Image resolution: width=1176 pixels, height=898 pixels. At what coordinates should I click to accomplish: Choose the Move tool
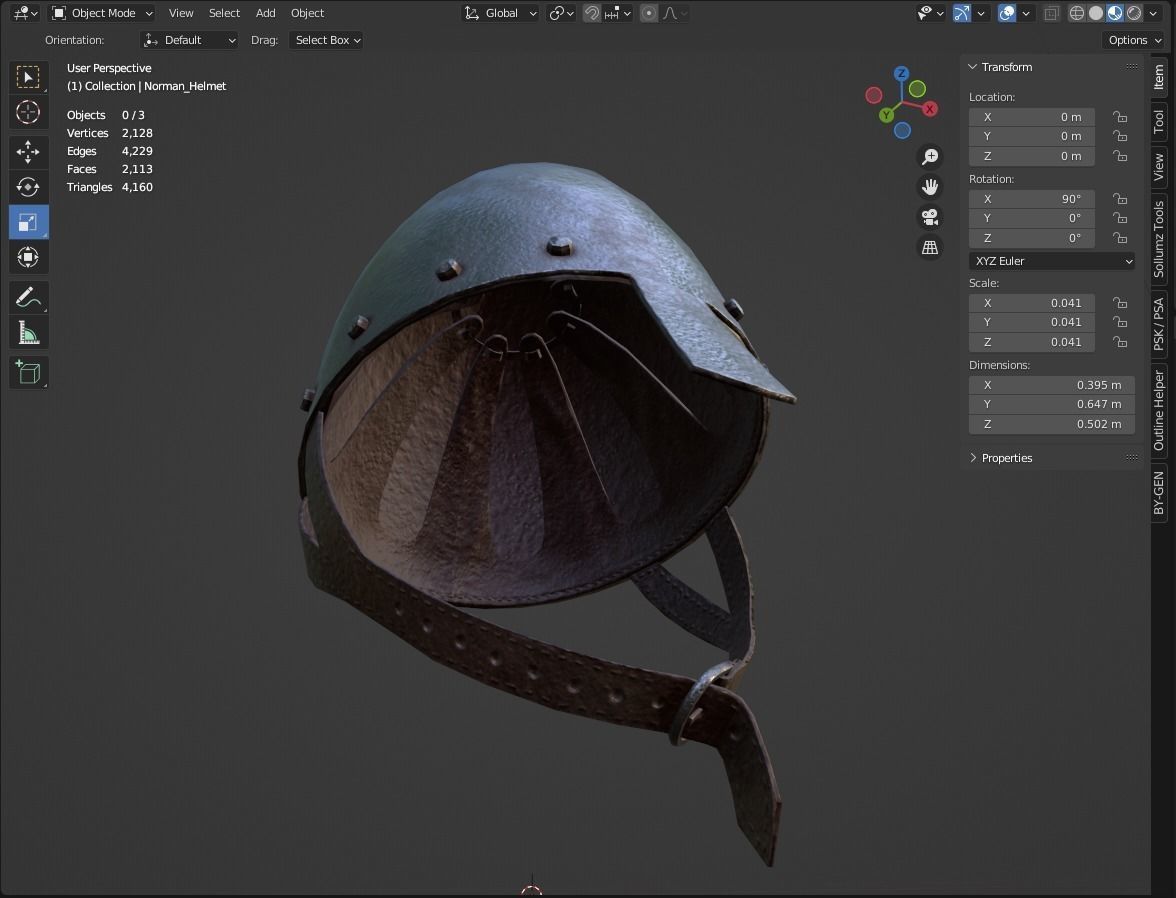[28, 152]
